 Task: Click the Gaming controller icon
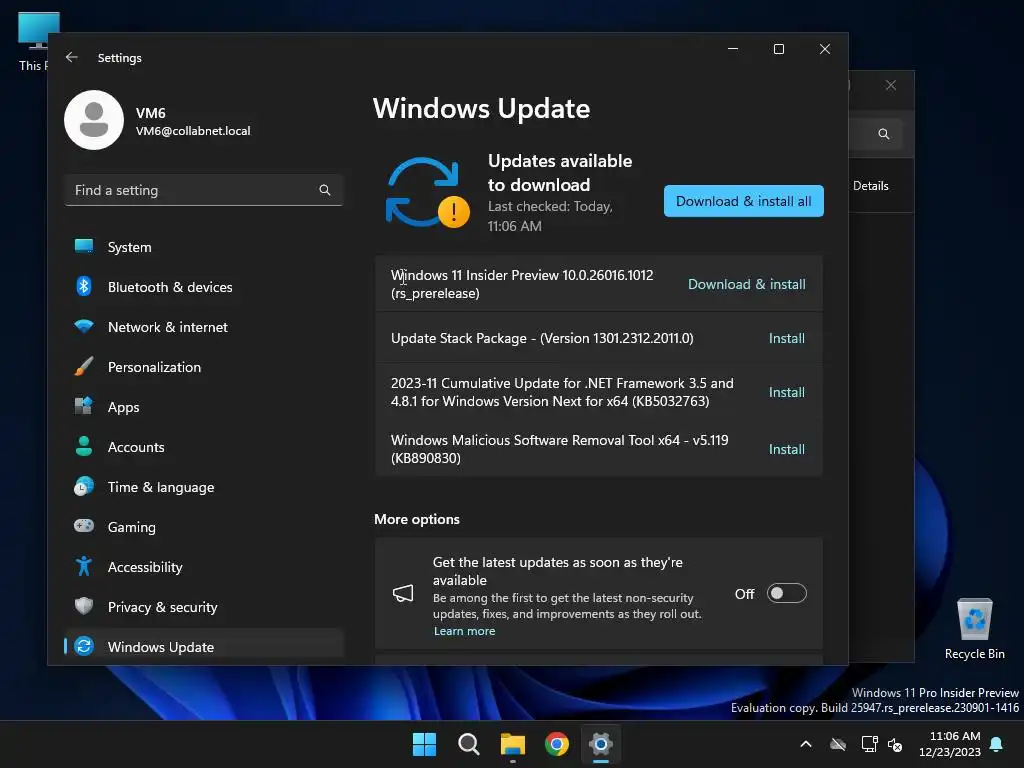pos(84,526)
